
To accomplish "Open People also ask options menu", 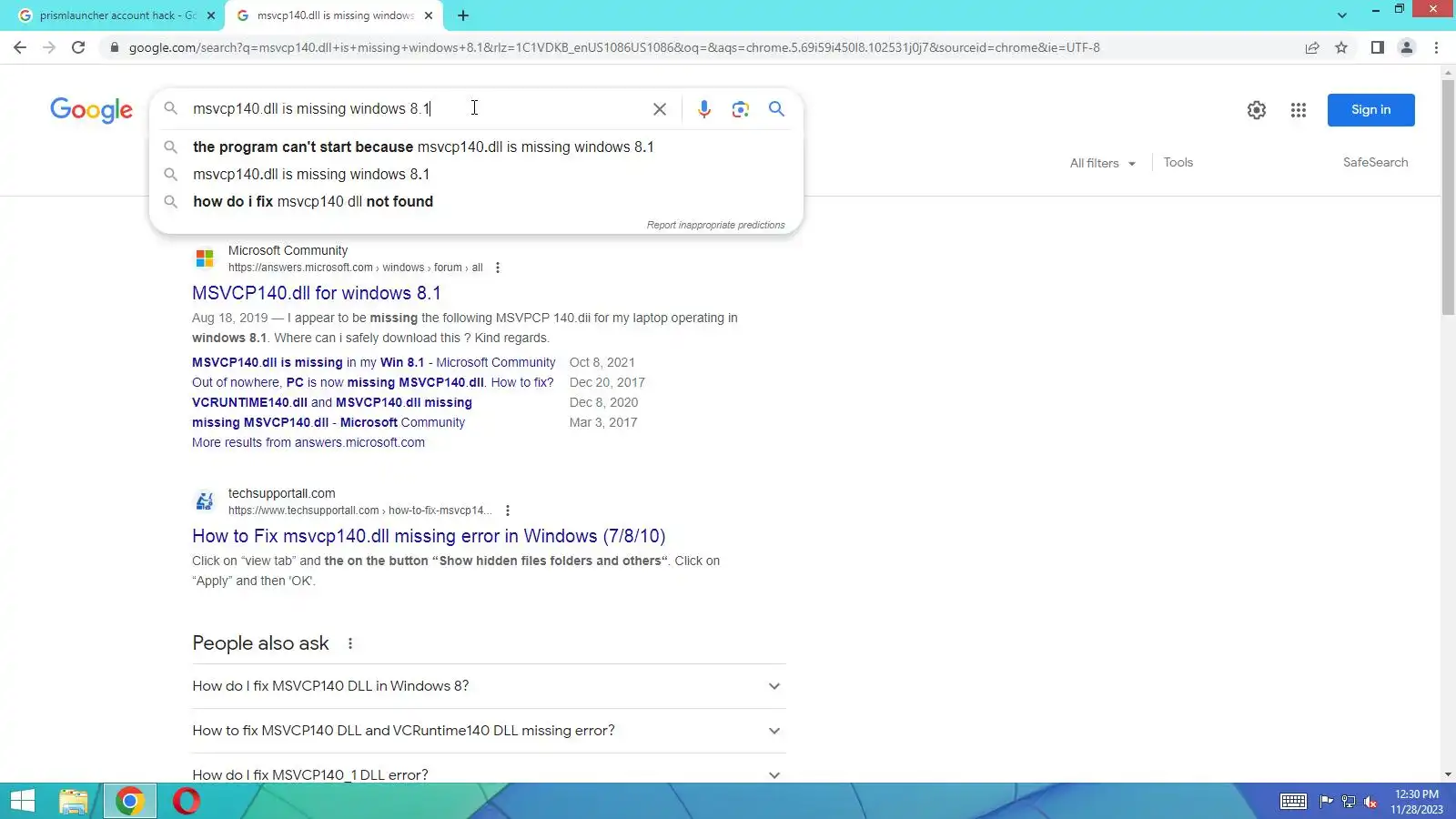I will pos(350,643).
